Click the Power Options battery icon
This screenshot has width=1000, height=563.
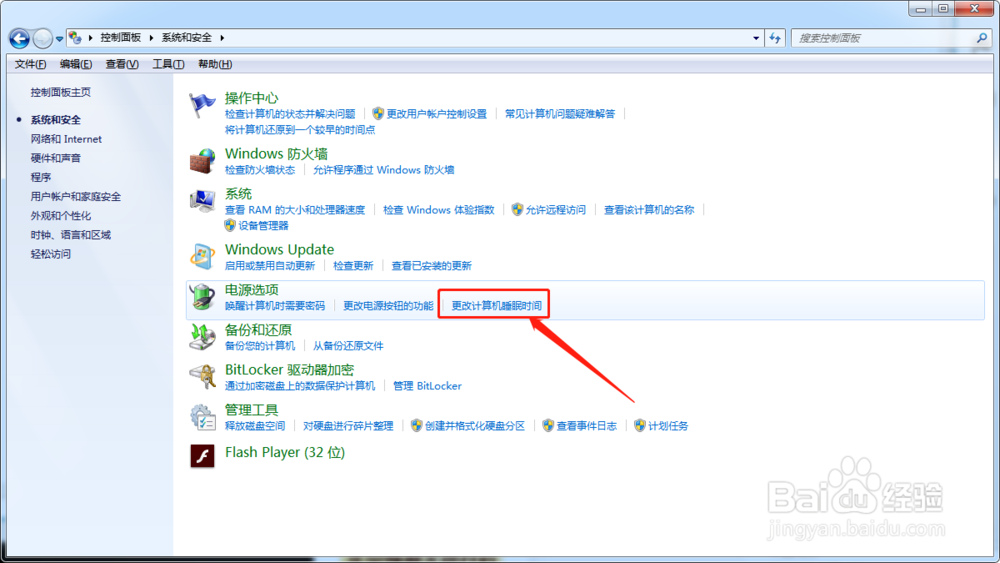point(202,296)
